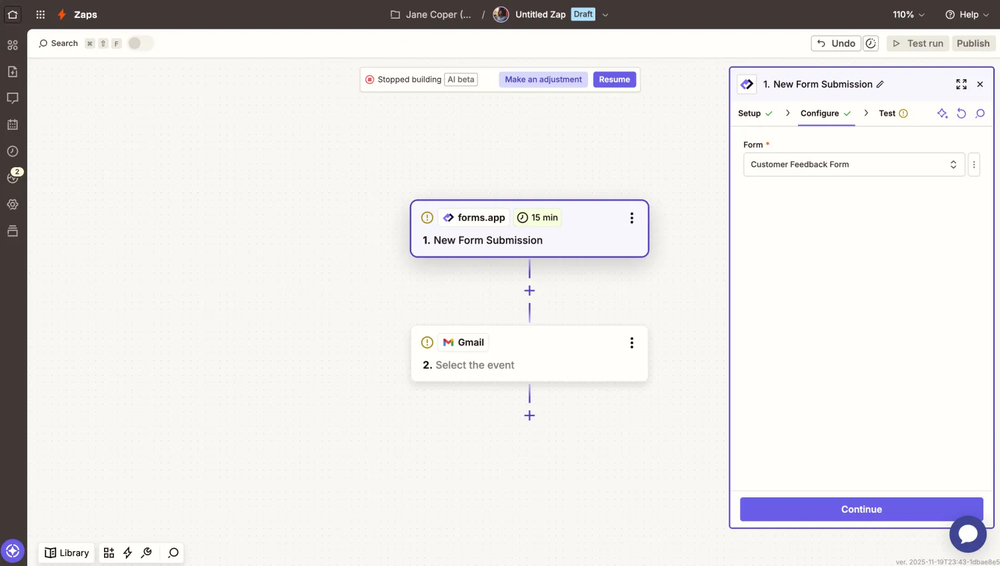
Task: Click the 15 min polling interval badge
Action: [x=537, y=218]
